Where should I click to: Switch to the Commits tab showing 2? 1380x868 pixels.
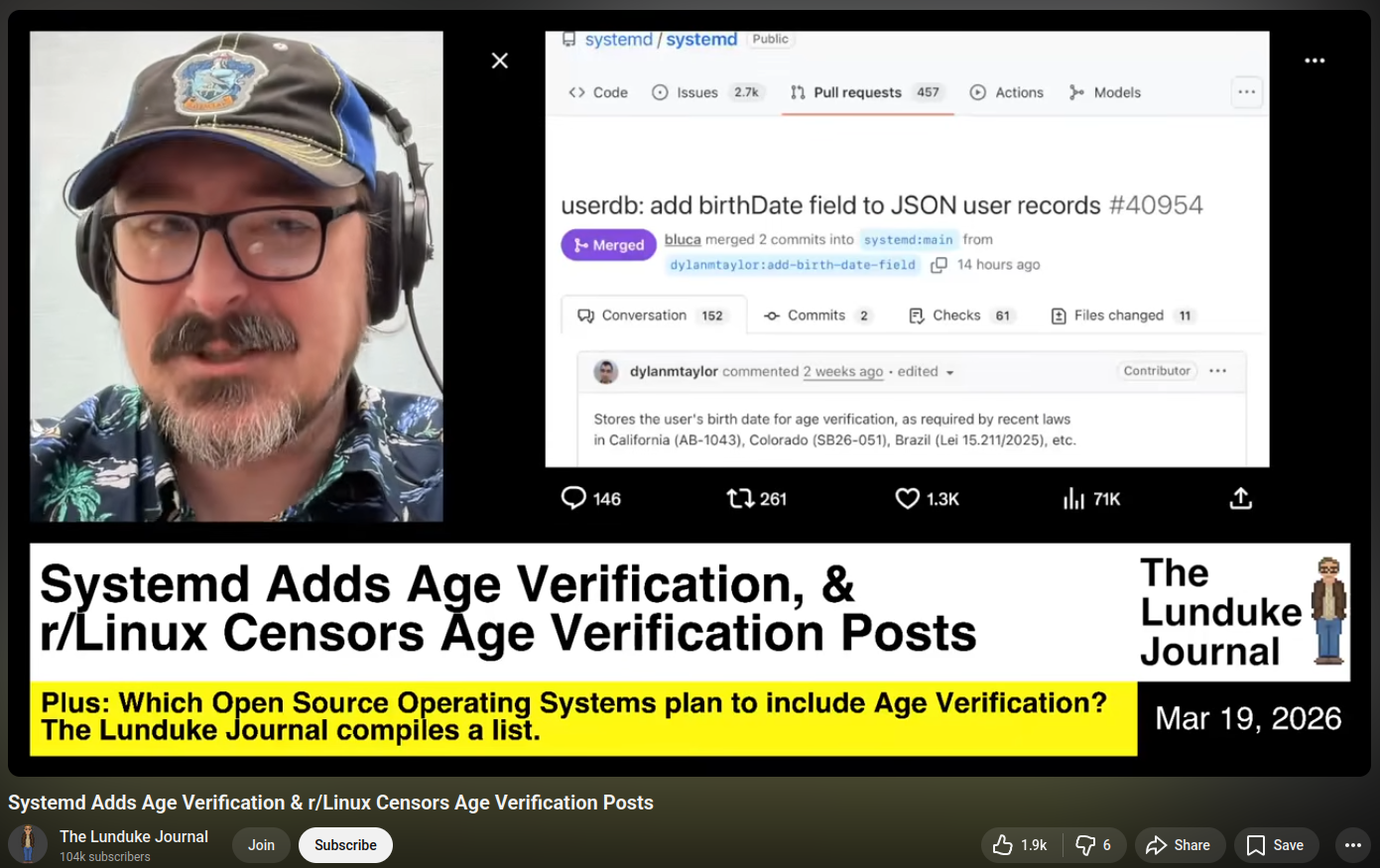pyautogui.click(x=818, y=315)
